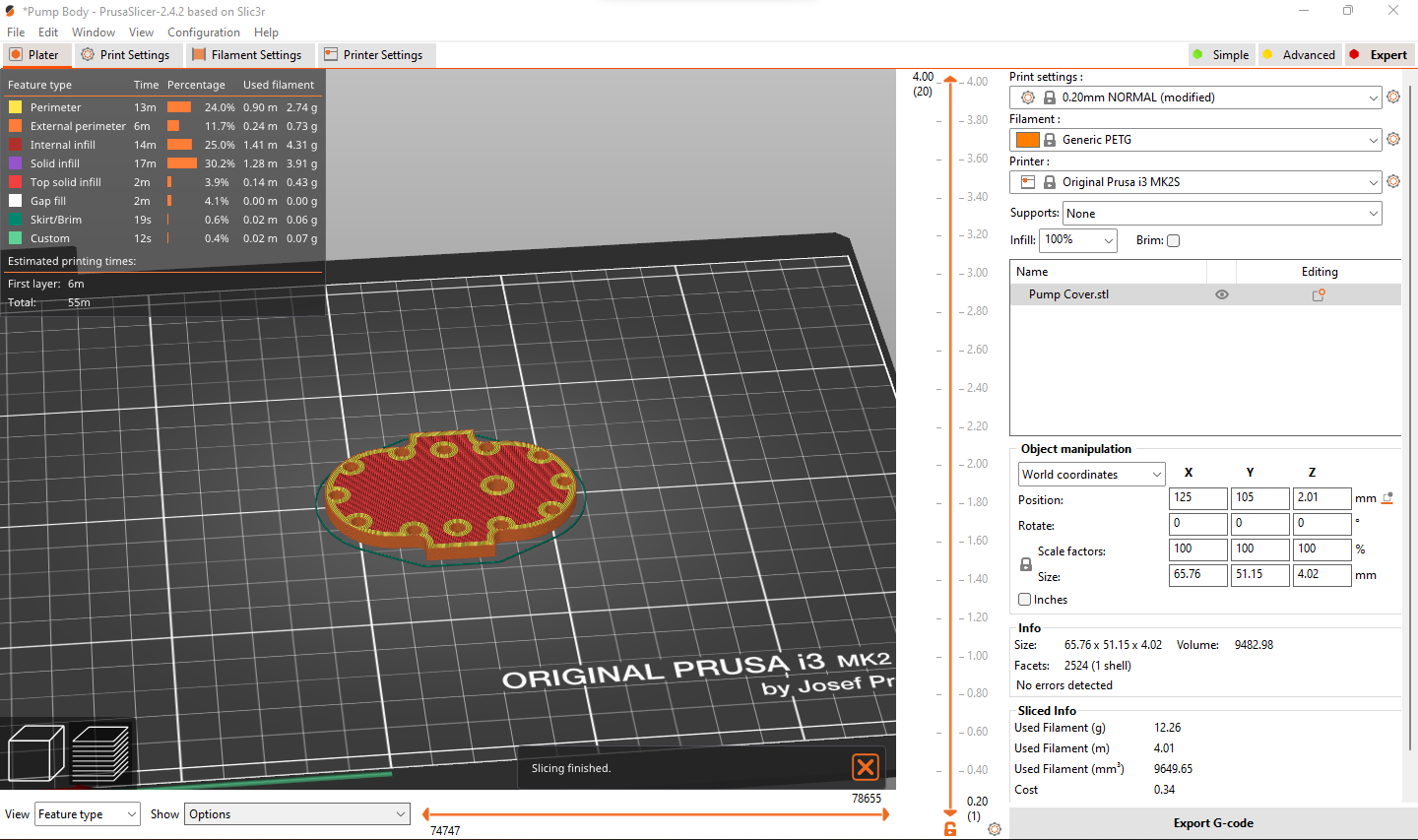The height and width of the screenshot is (840, 1418).
Task: Click the right thumb of the horizontal slider
Action: click(885, 814)
